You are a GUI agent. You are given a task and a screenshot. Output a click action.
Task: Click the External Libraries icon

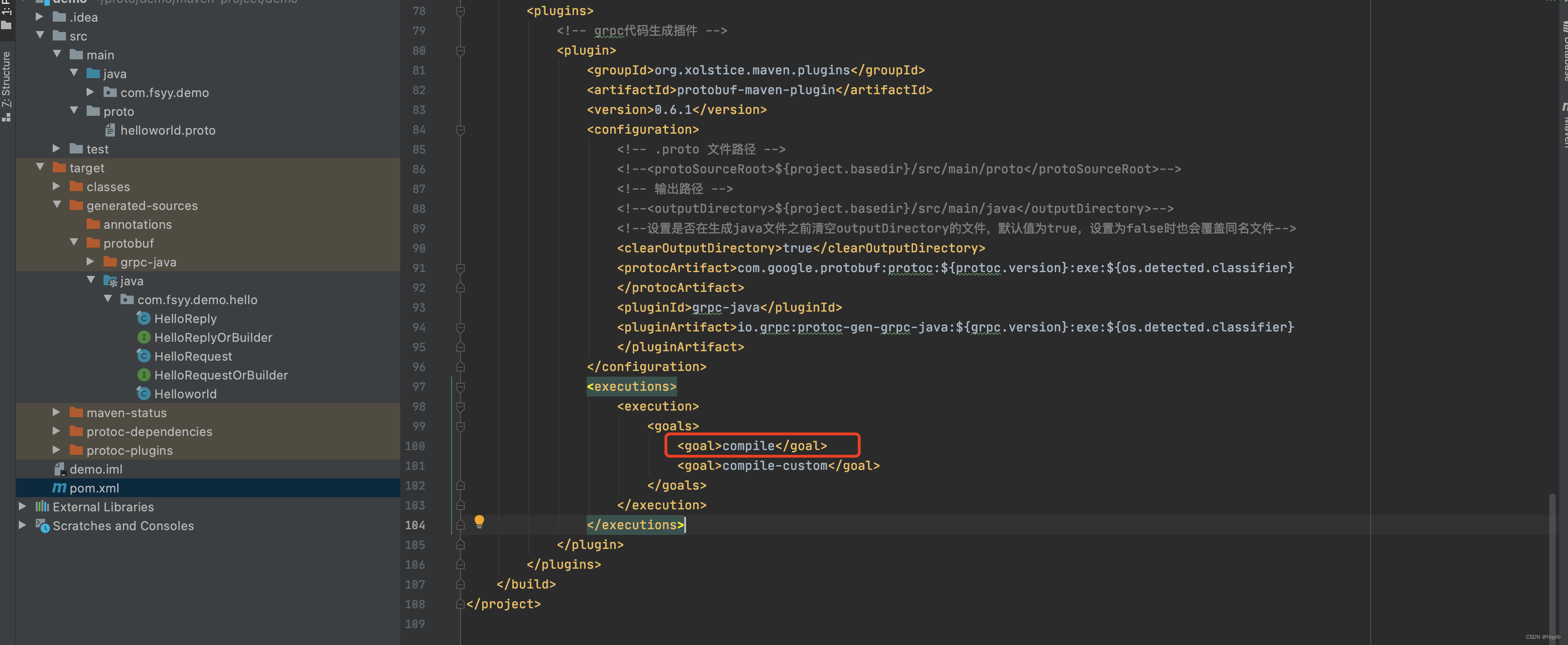42,506
